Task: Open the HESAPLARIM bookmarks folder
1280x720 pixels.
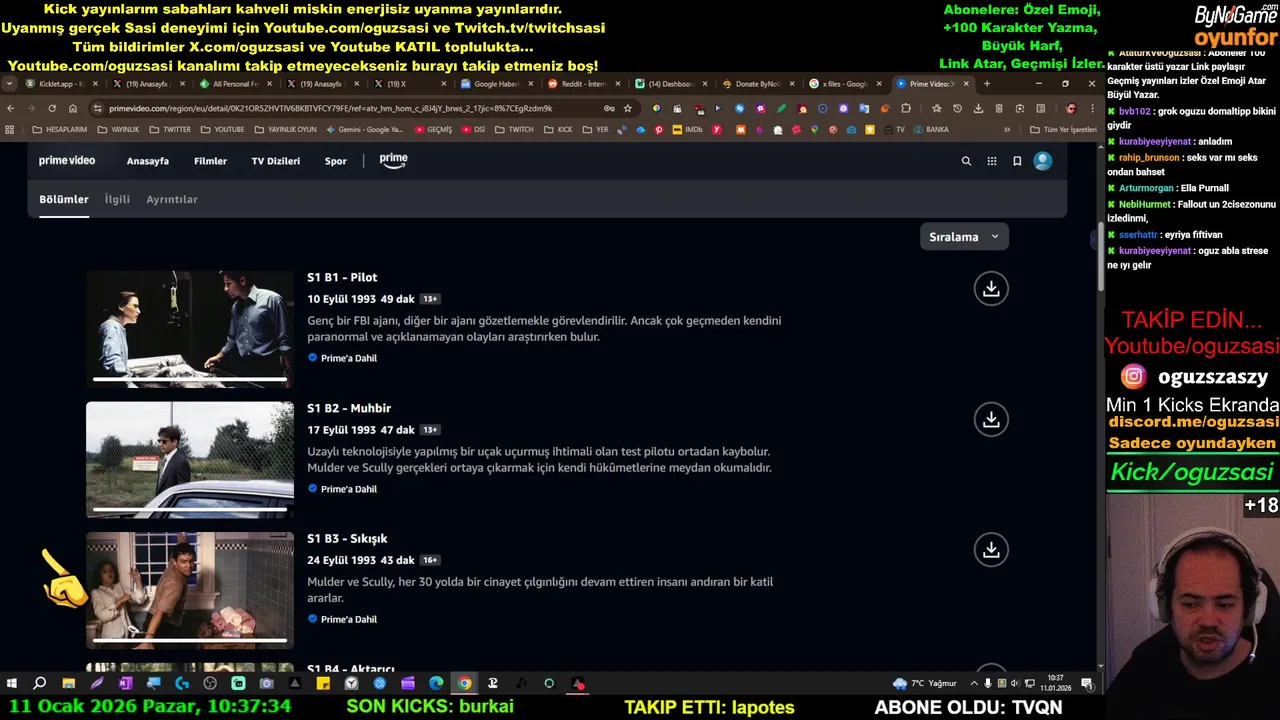Action: pos(60,129)
